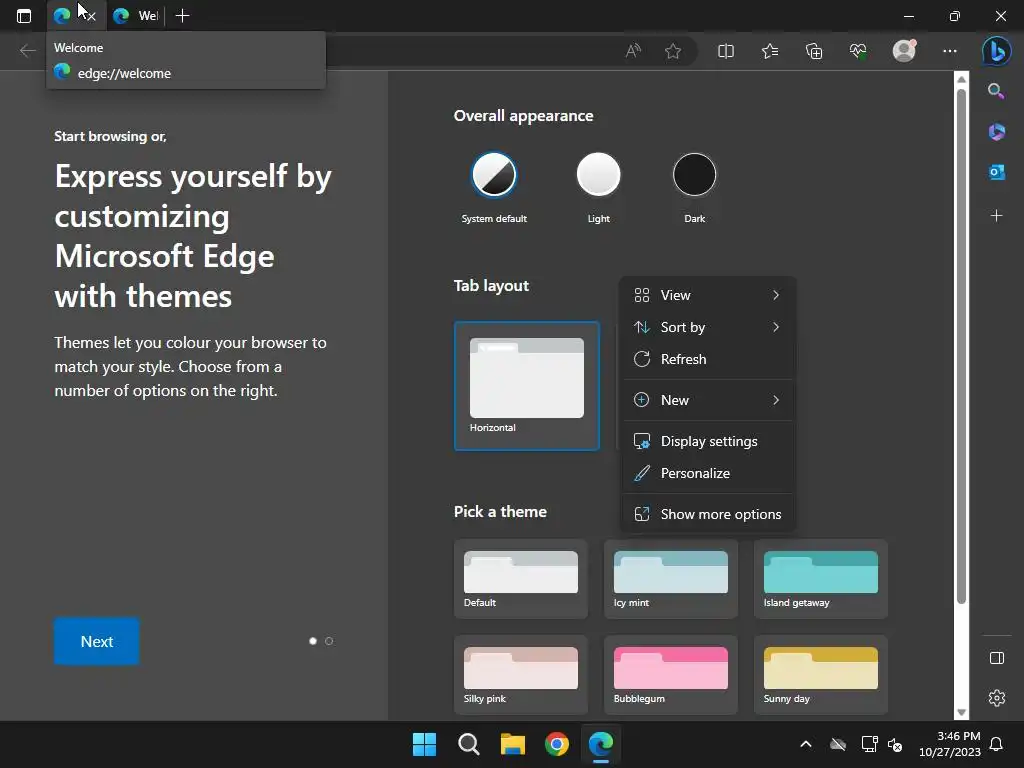
Task: Expand the Sort by submenu
Action: pos(708,327)
